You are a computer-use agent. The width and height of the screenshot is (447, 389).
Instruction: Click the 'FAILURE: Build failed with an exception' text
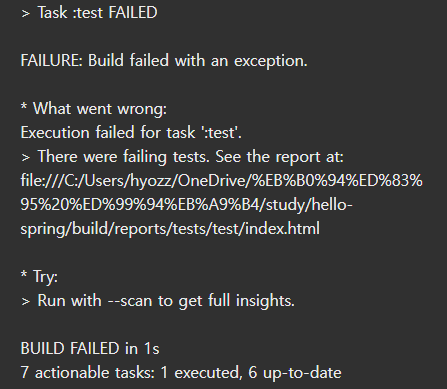point(164,61)
